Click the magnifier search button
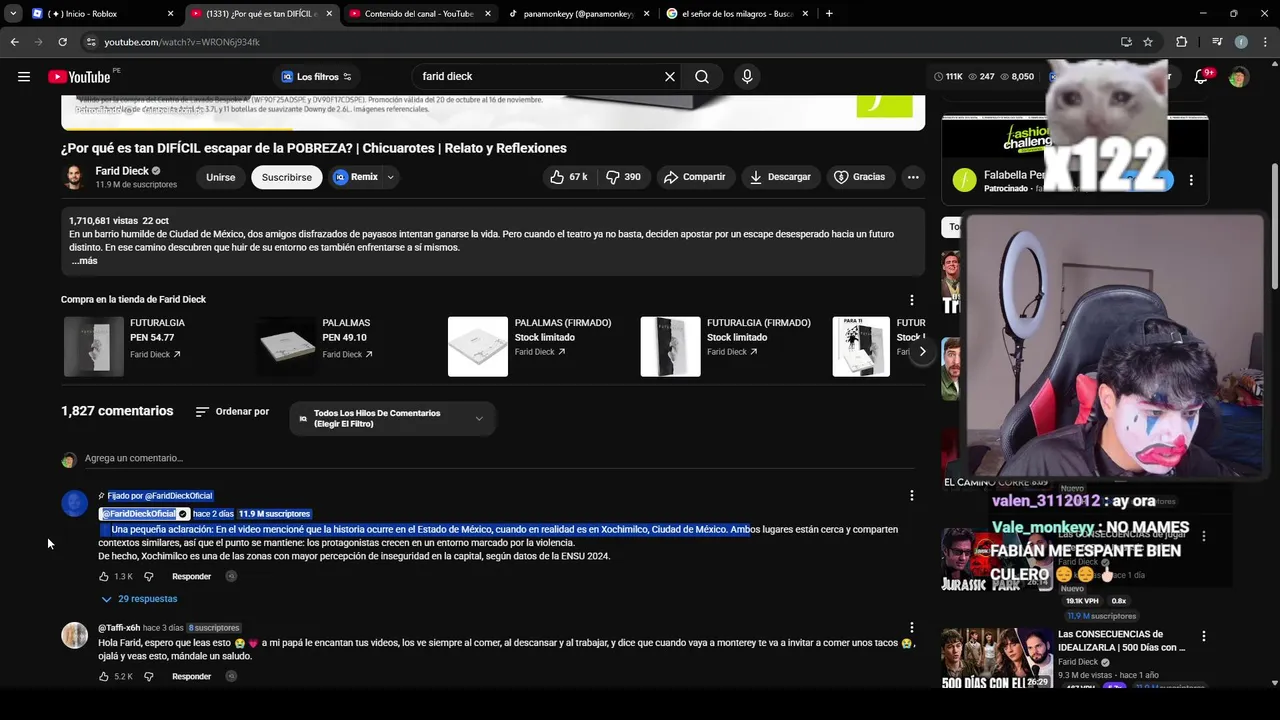1280x720 pixels. point(702,77)
